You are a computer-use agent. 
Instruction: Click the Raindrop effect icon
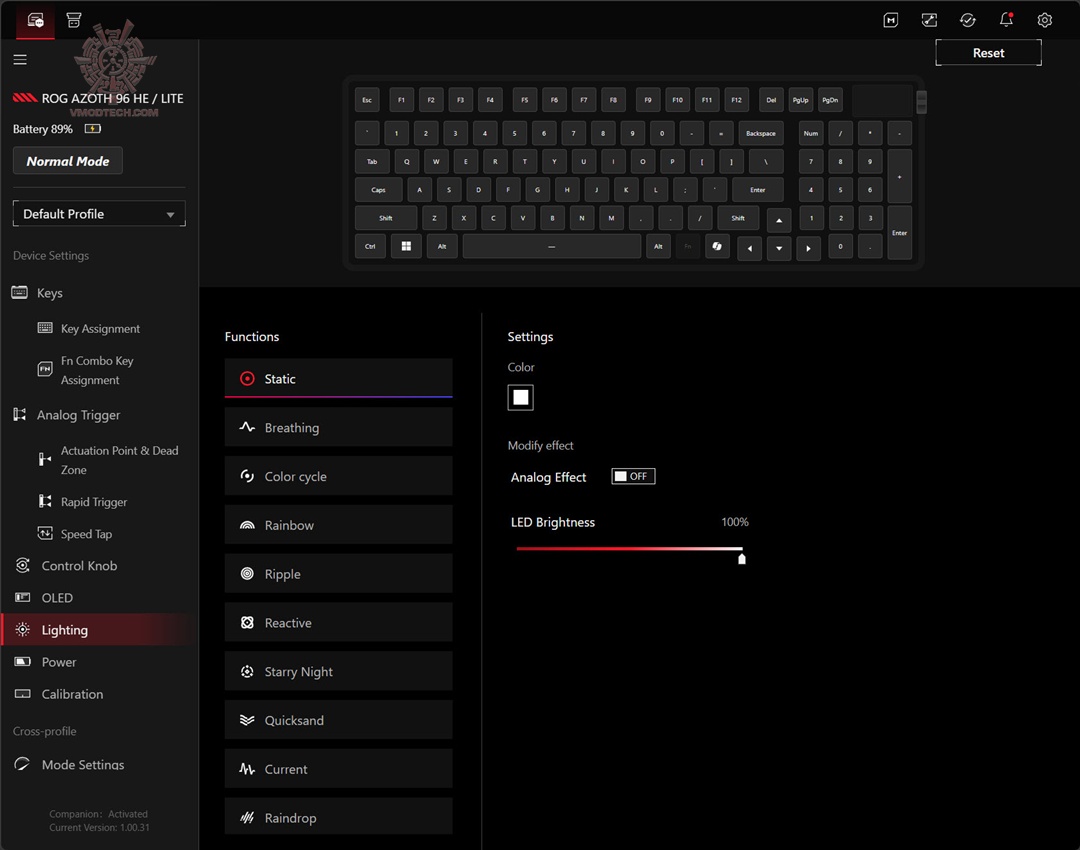[x=247, y=818]
